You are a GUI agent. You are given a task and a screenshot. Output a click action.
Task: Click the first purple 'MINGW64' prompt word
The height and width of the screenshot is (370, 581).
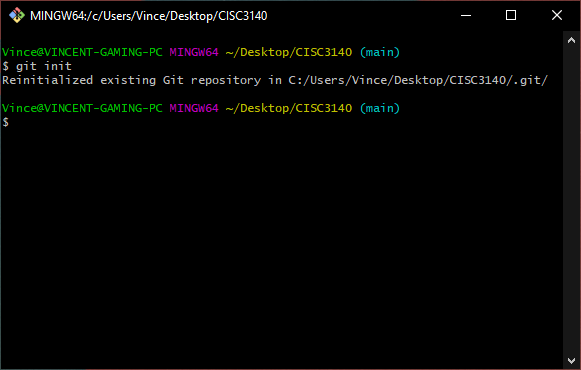194,52
